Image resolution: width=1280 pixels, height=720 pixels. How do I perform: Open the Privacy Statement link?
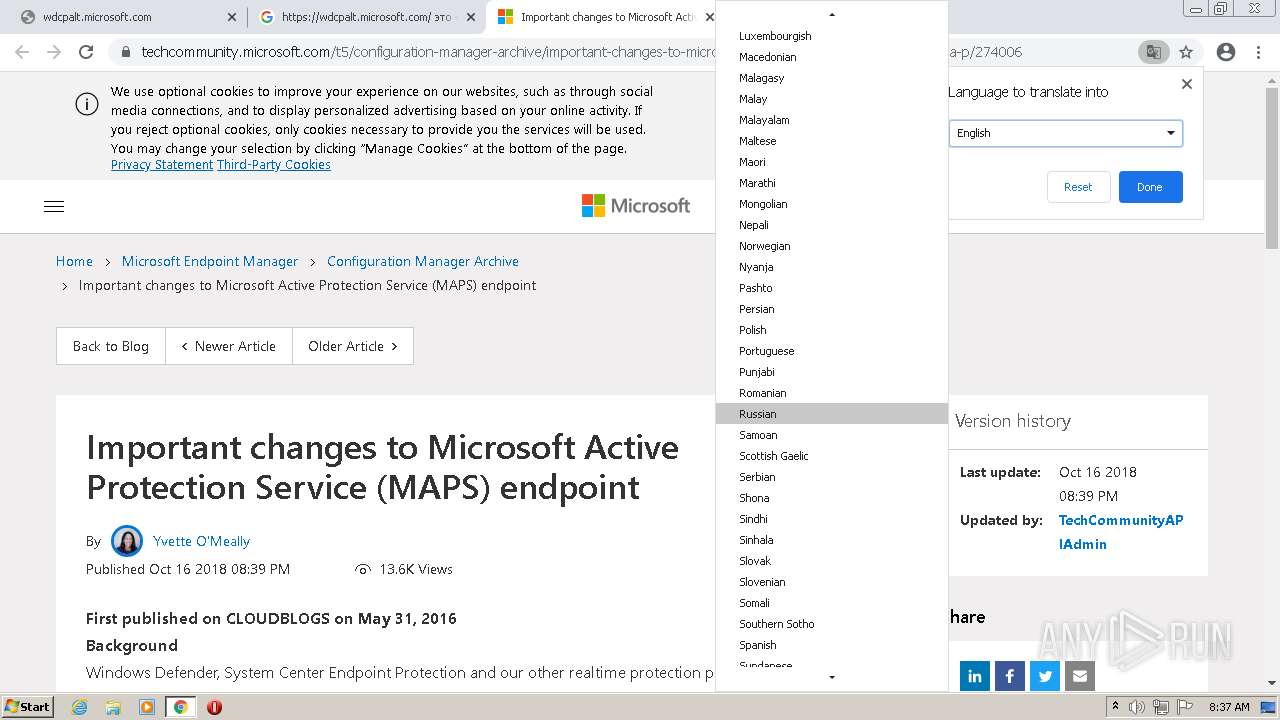pos(162,165)
